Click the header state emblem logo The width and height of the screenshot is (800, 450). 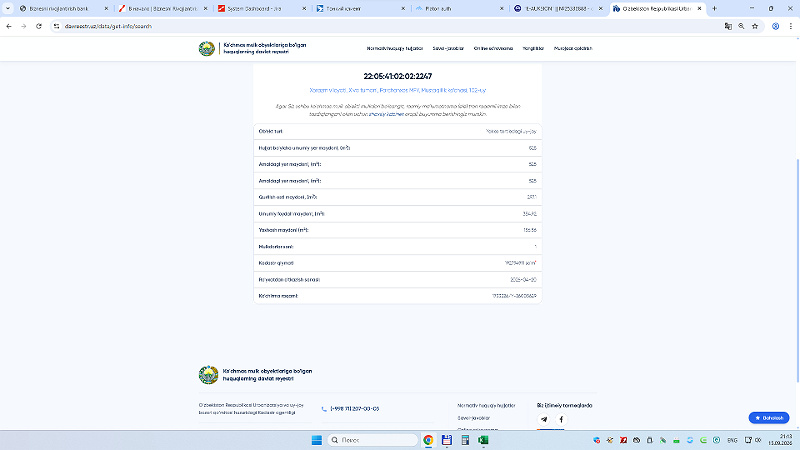[x=207, y=48]
